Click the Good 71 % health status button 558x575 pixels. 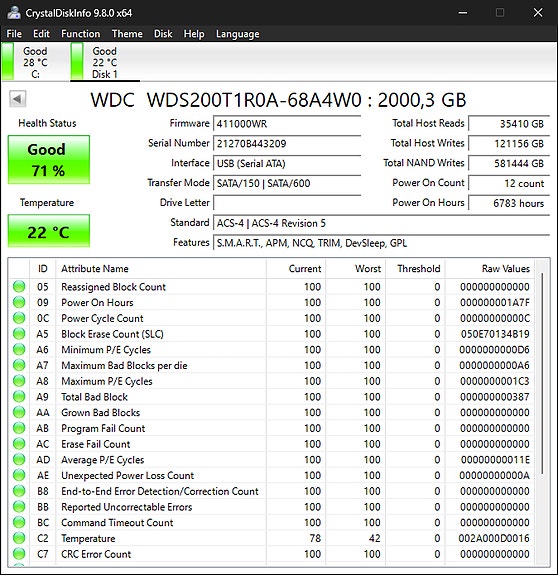point(49,160)
